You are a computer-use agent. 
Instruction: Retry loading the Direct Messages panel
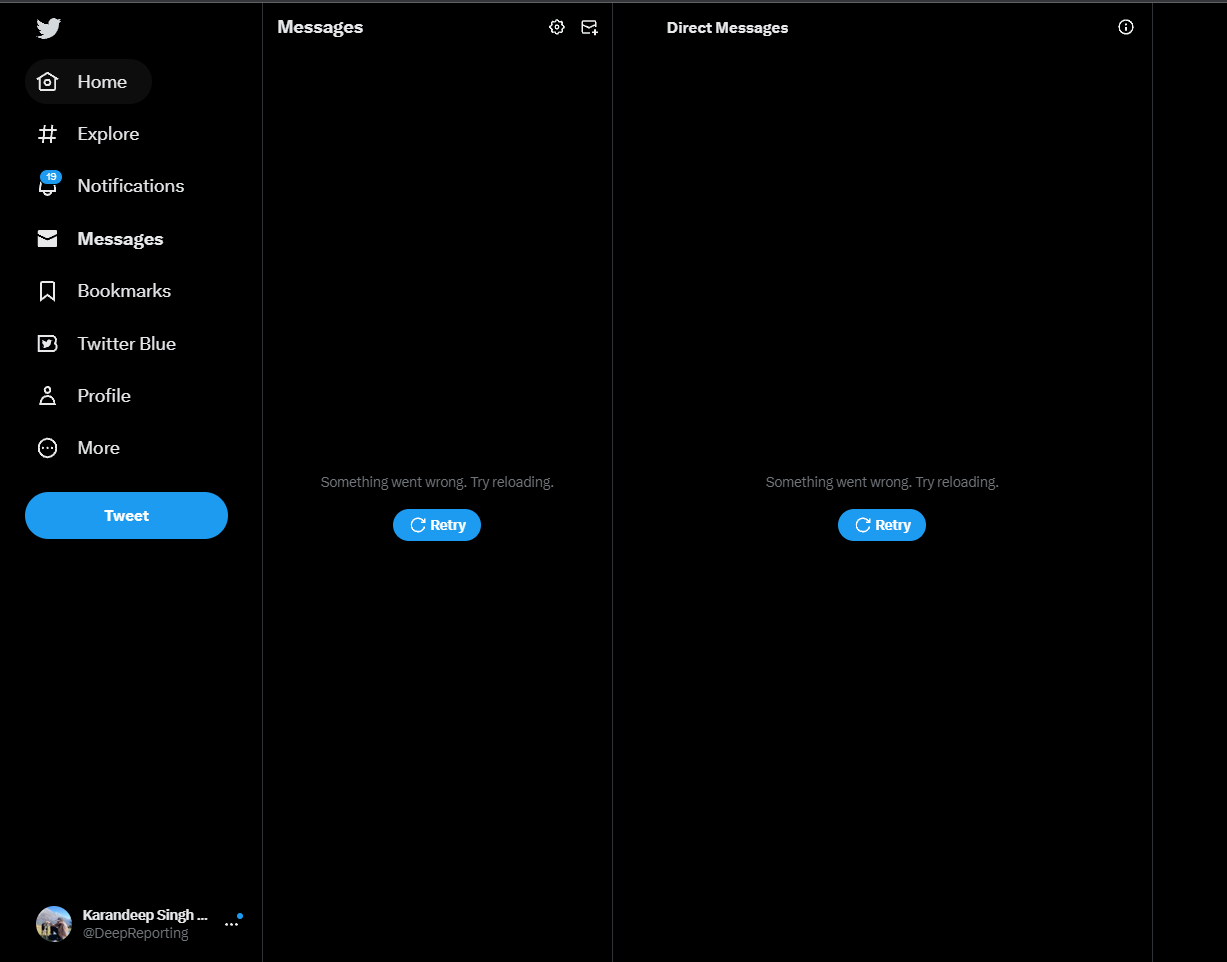(x=882, y=525)
